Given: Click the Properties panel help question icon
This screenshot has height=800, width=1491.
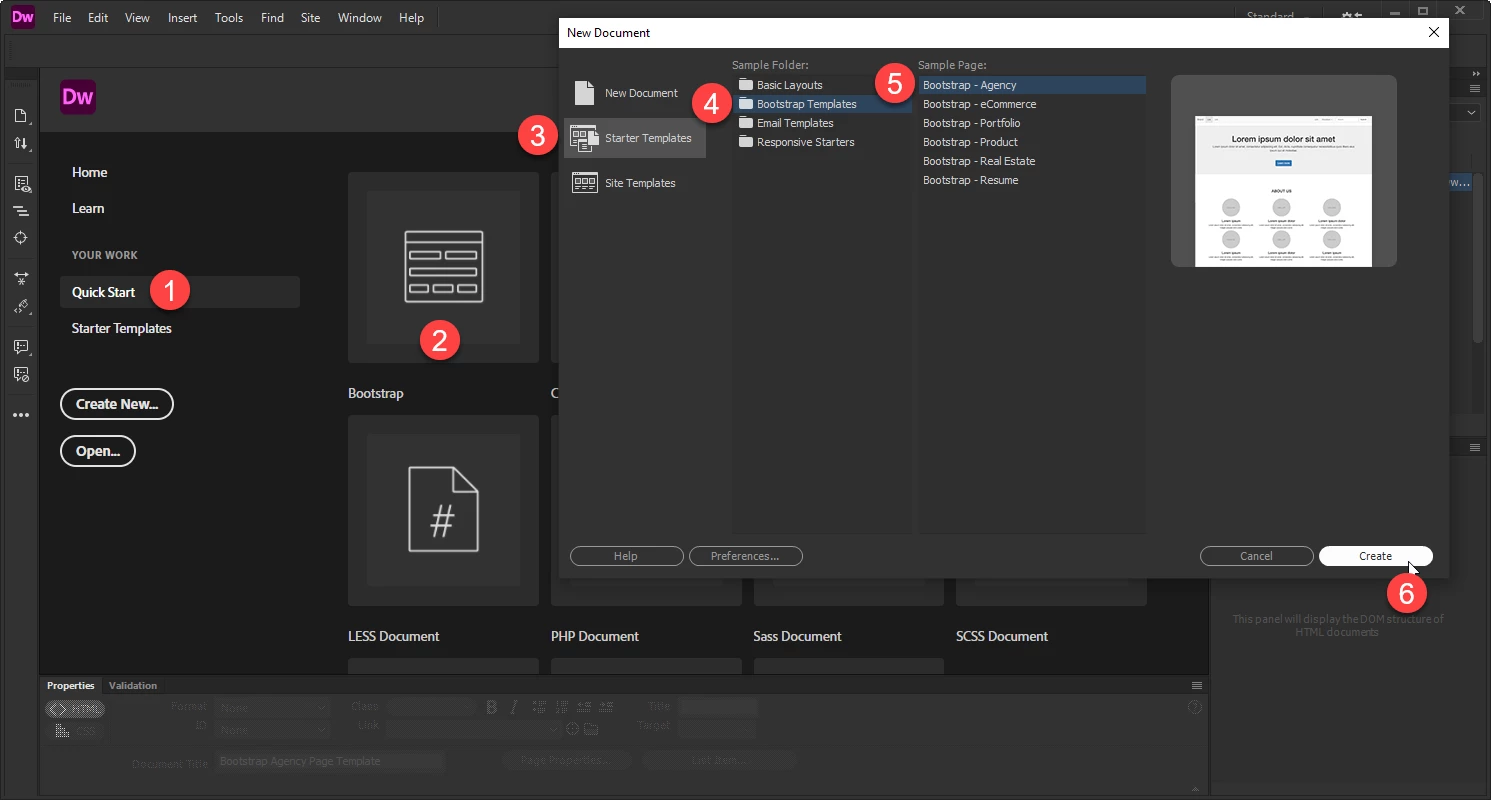Looking at the screenshot, I should pos(1195,707).
